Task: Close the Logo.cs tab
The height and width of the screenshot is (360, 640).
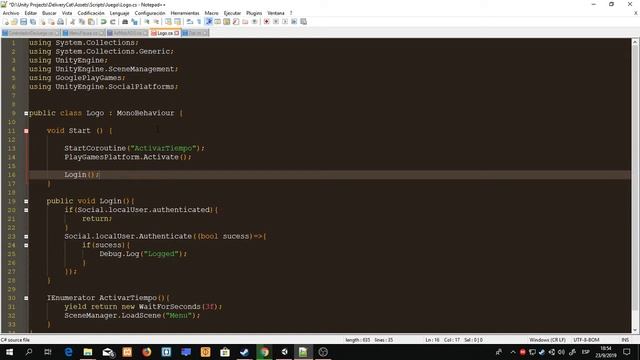Action: (x=177, y=33)
